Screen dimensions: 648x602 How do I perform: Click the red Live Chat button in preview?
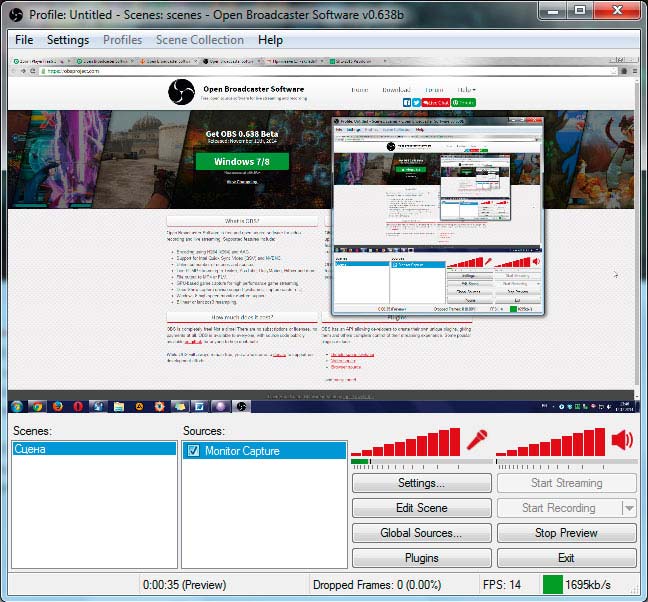(x=436, y=102)
